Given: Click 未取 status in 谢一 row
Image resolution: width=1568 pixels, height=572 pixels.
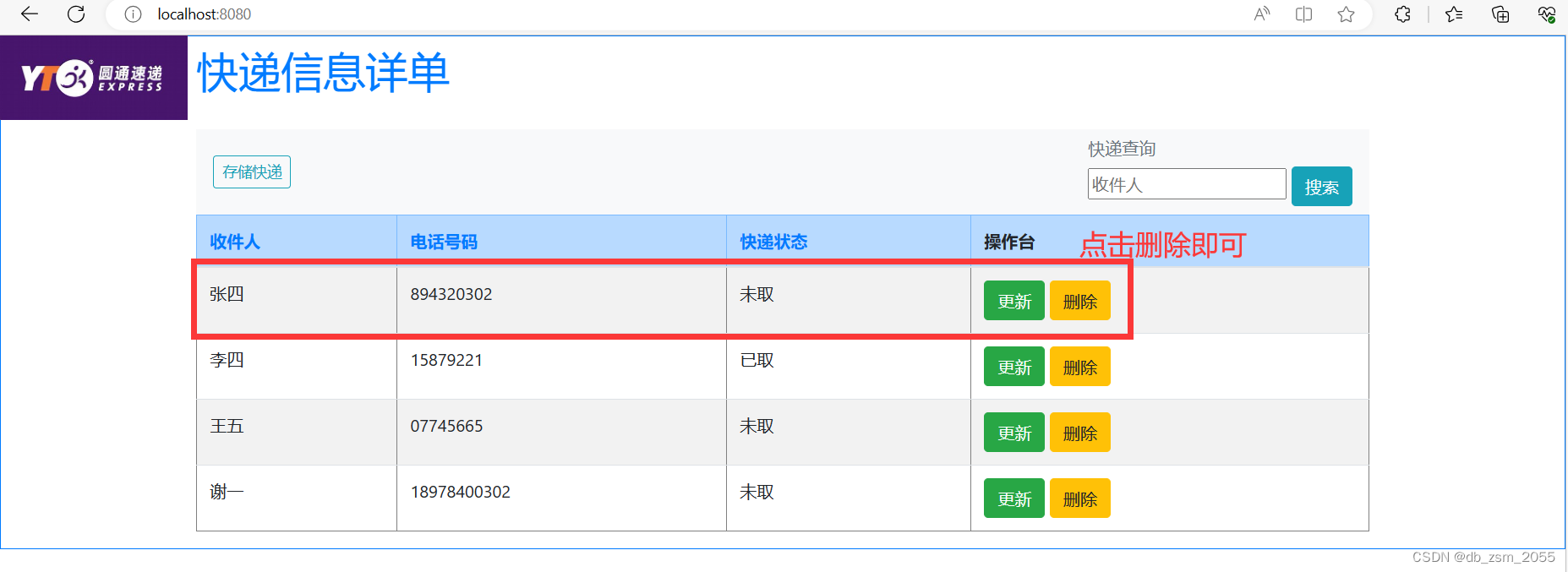Looking at the screenshot, I should 757,492.
